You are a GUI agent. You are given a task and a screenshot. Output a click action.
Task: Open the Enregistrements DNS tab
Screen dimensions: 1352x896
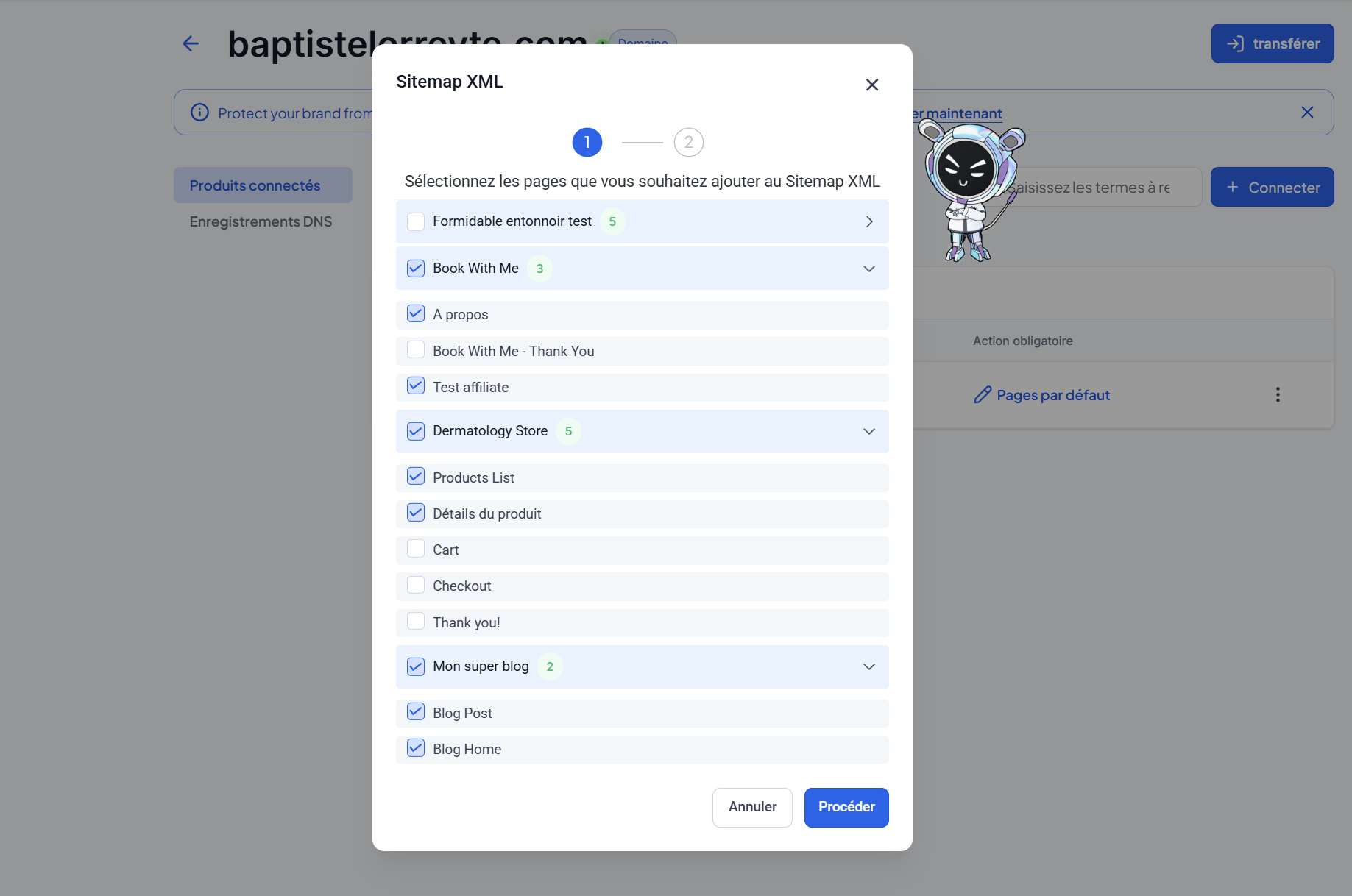pyautogui.click(x=261, y=221)
